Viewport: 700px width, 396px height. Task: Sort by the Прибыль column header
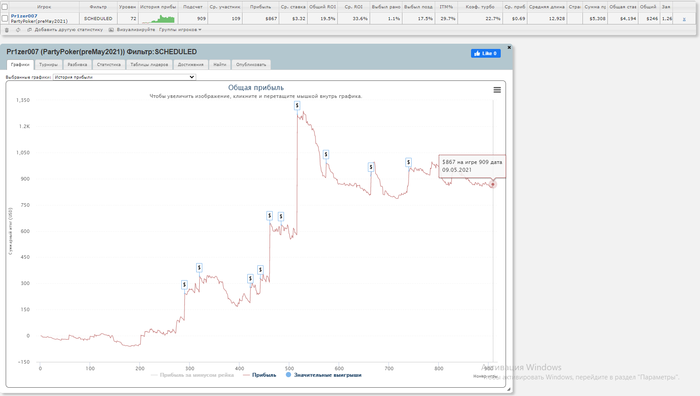tap(261, 7)
